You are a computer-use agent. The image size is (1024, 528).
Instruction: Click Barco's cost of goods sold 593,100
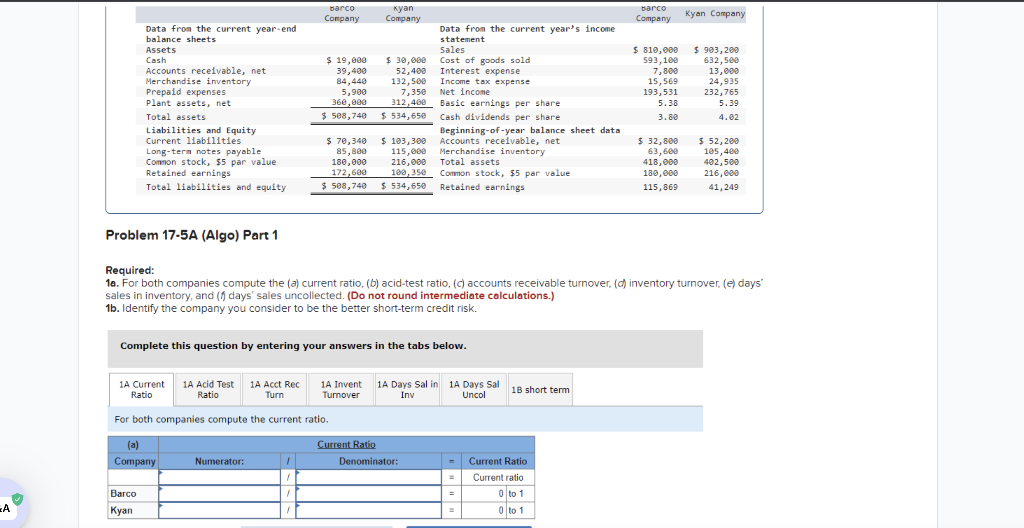tap(661, 60)
